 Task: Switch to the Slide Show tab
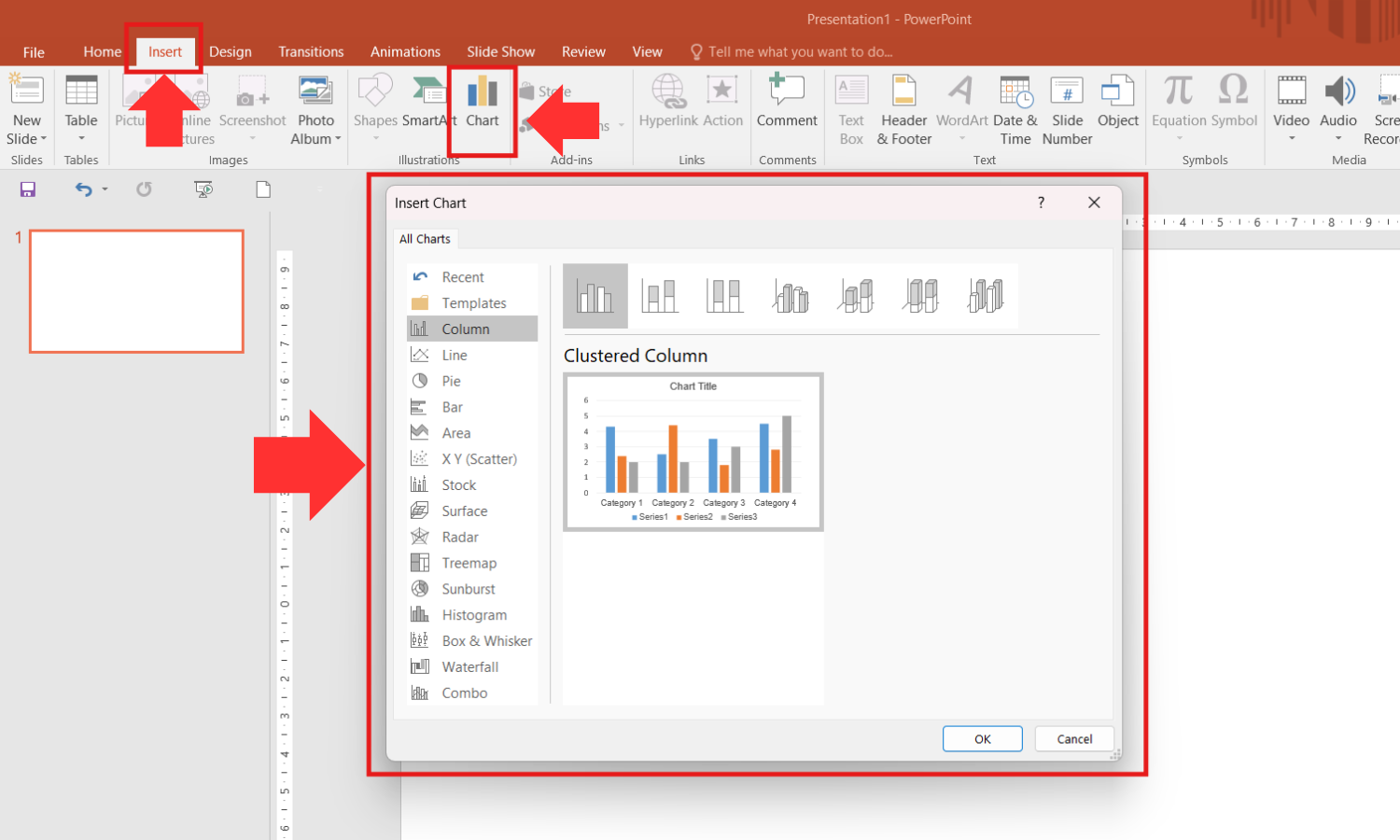pyautogui.click(x=501, y=52)
